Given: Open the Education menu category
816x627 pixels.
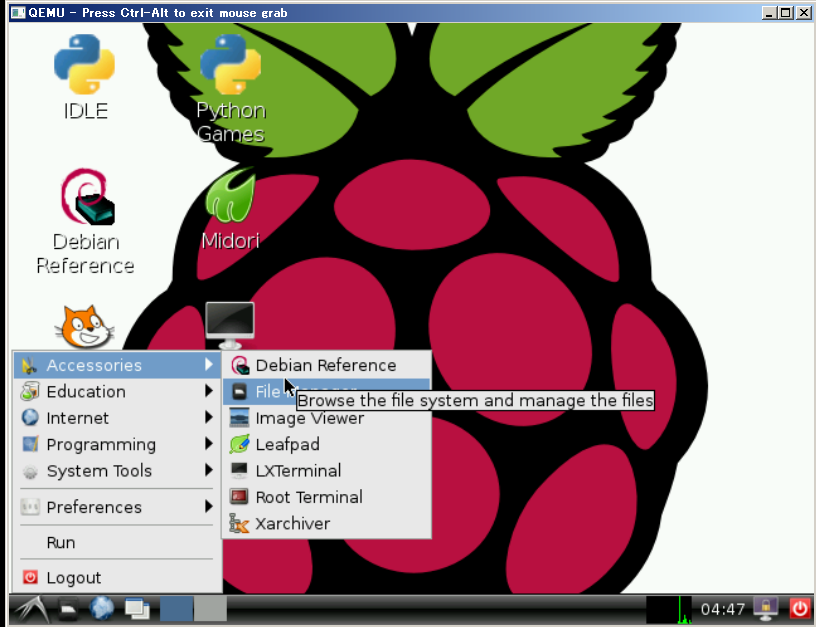Looking at the screenshot, I should coord(118,391).
